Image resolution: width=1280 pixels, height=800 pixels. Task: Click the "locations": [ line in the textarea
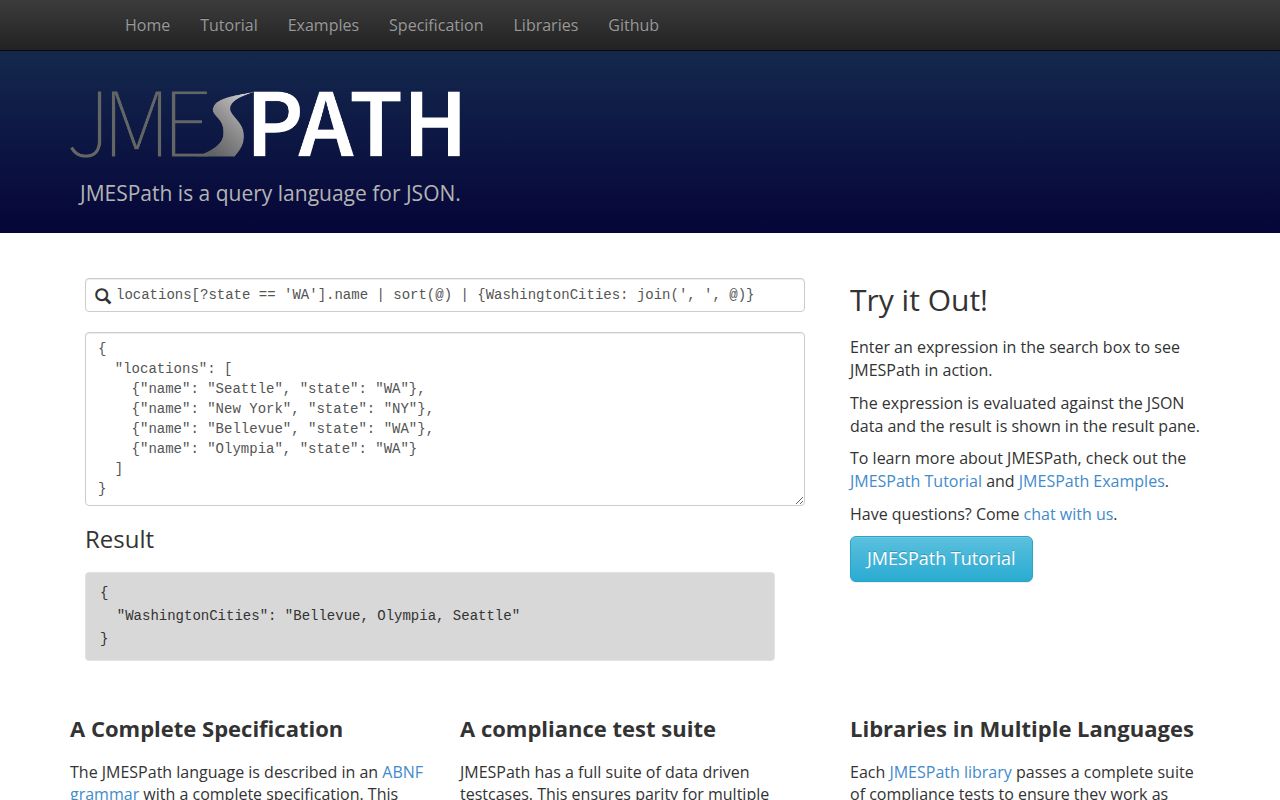(x=173, y=369)
